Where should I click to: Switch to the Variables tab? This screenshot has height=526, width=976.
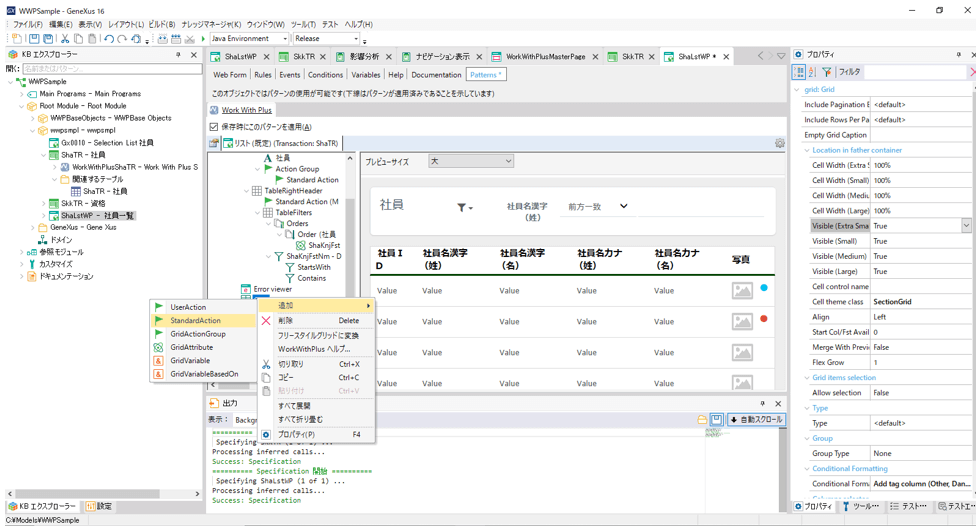365,75
